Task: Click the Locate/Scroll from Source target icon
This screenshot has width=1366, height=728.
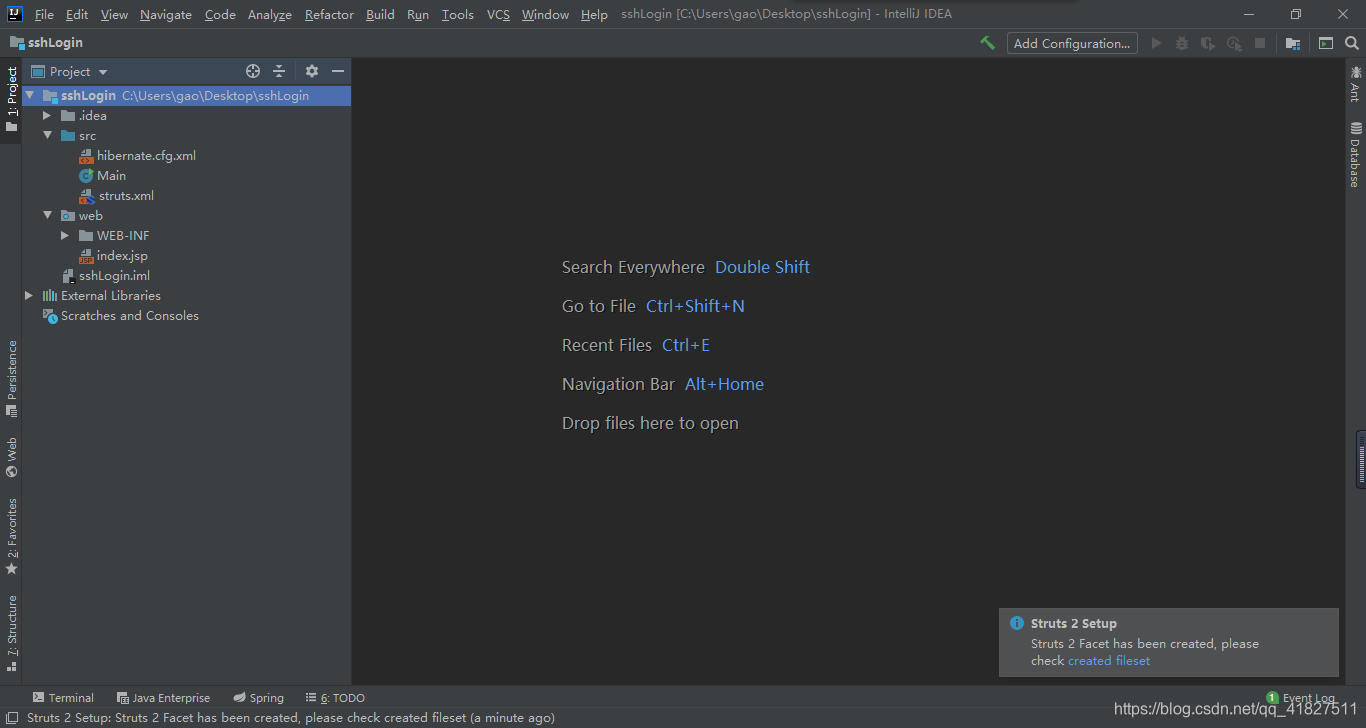Action: click(x=253, y=71)
